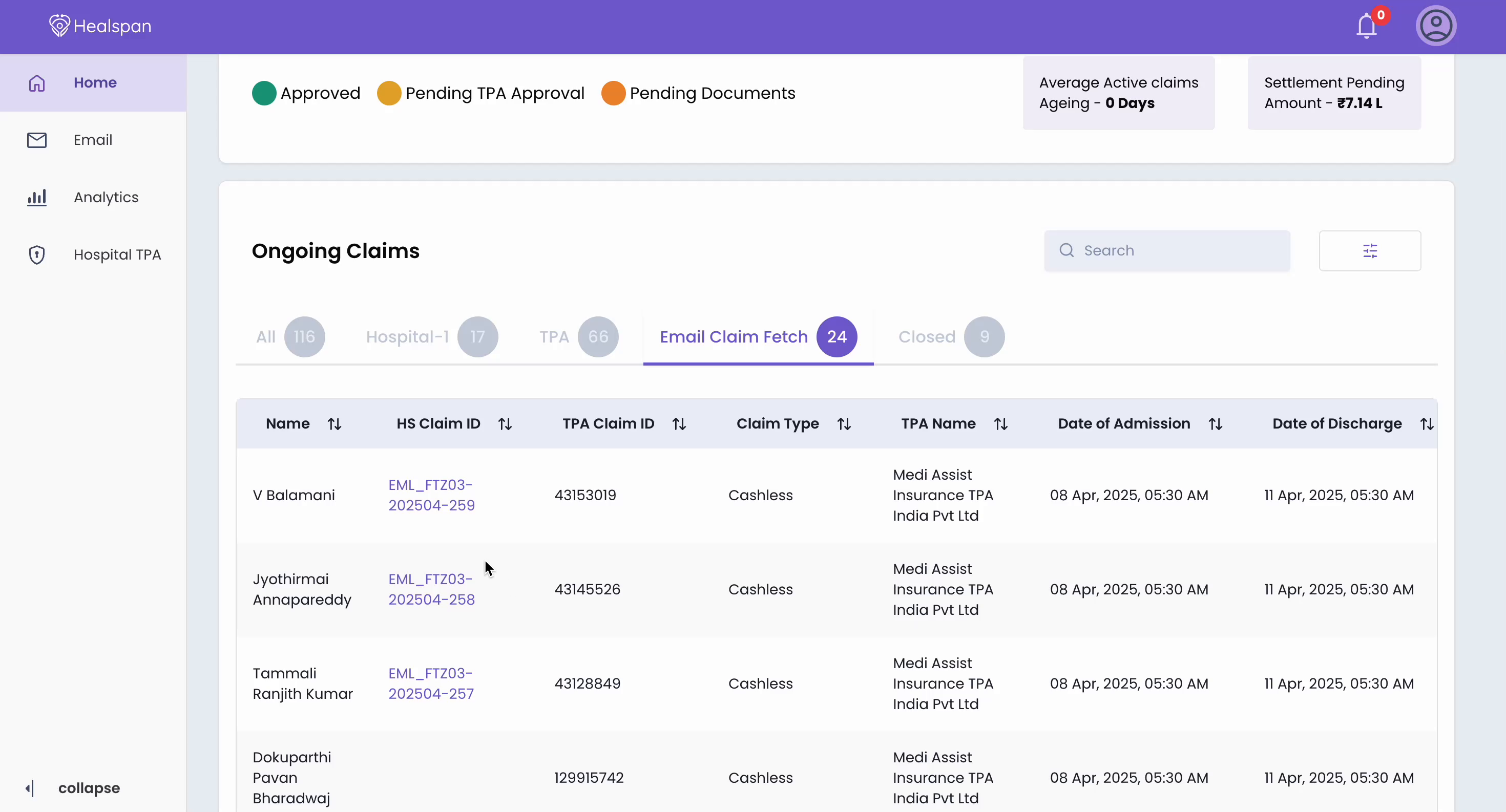1506x812 pixels.
Task: Toggle sorting on the Name column
Action: [x=334, y=423]
